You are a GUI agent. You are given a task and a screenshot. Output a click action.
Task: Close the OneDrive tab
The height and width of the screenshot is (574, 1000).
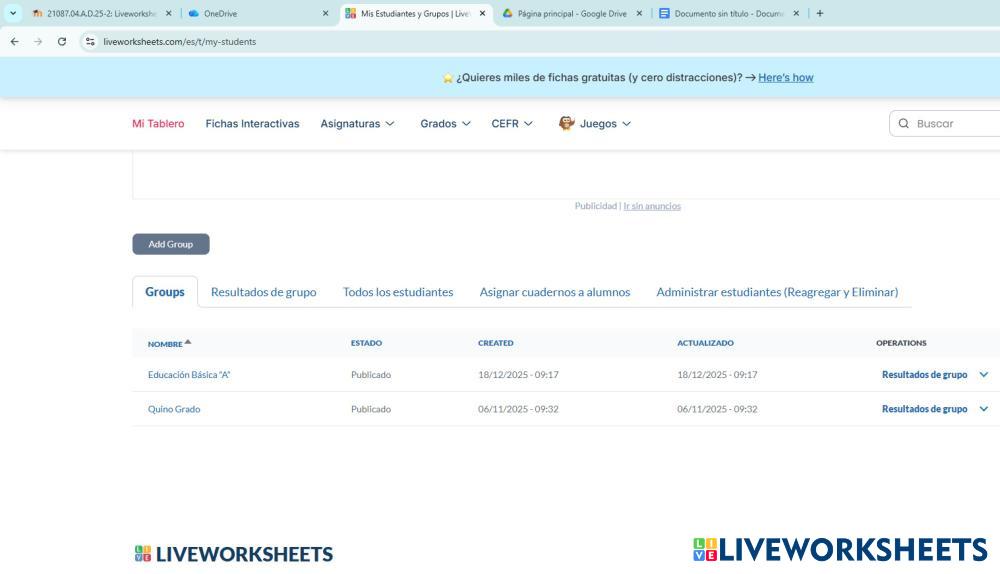click(325, 14)
